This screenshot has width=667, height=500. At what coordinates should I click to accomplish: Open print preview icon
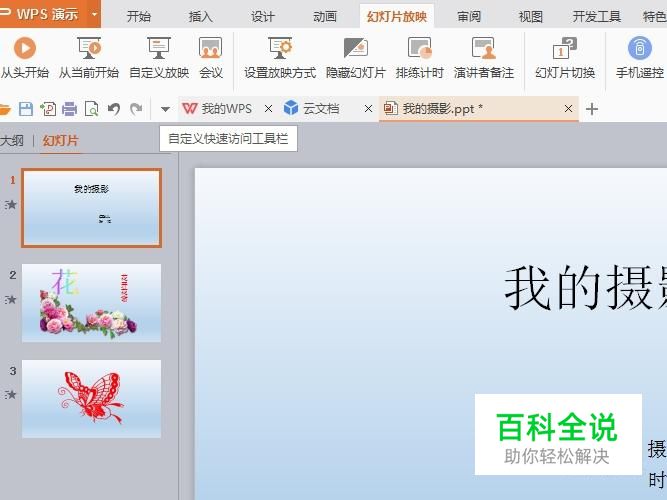(91, 109)
